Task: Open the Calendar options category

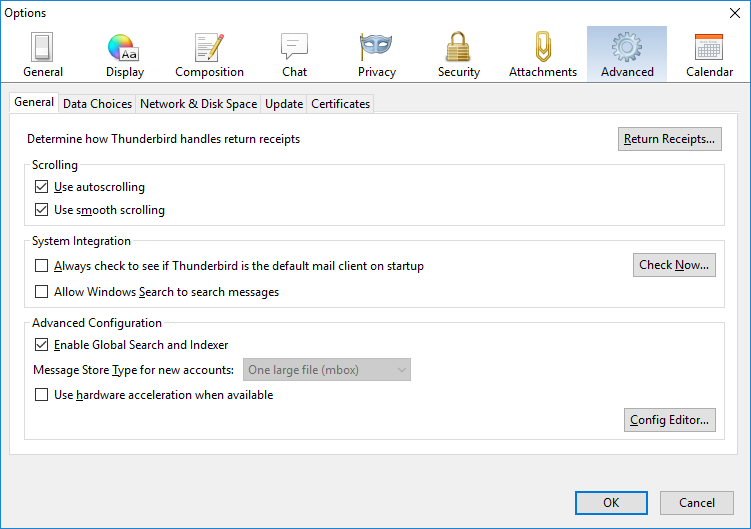Action: coord(709,54)
